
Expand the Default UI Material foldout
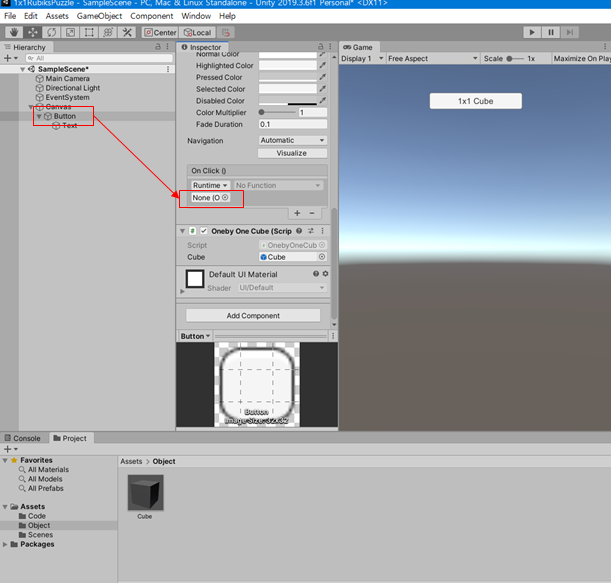(x=182, y=291)
